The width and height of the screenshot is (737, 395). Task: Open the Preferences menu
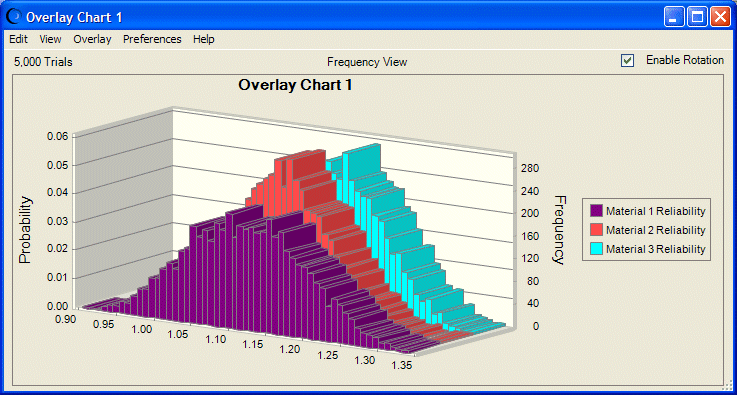point(152,40)
